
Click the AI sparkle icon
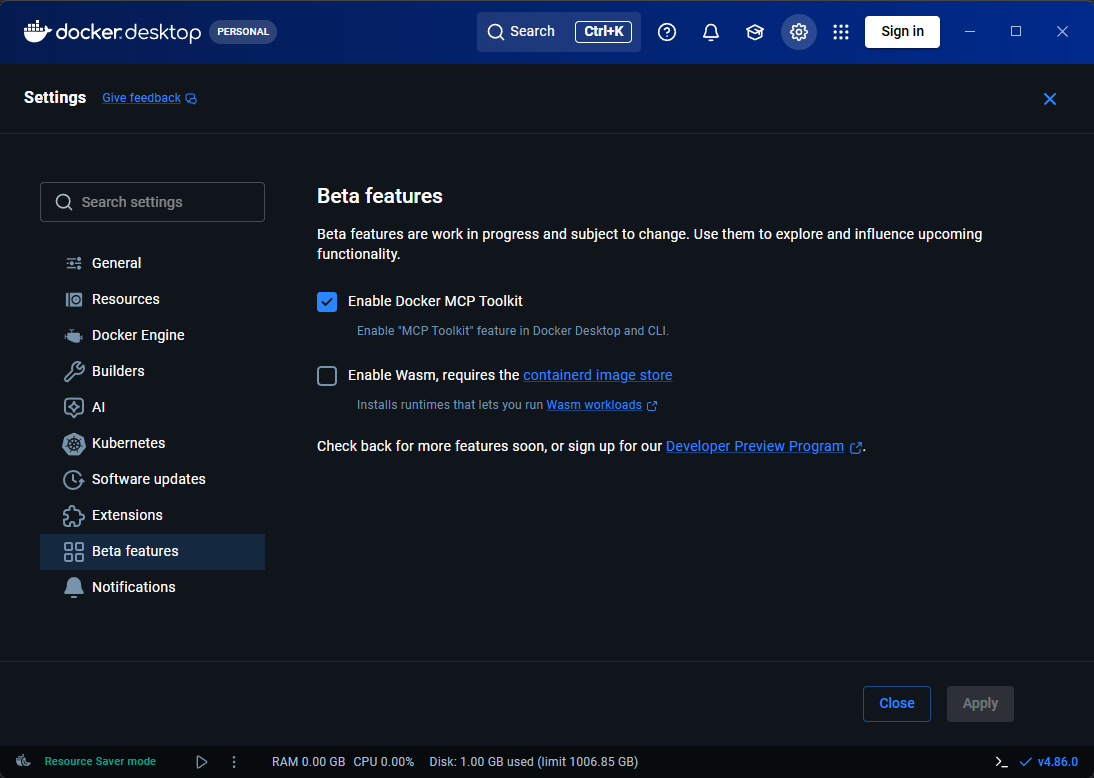tap(73, 407)
